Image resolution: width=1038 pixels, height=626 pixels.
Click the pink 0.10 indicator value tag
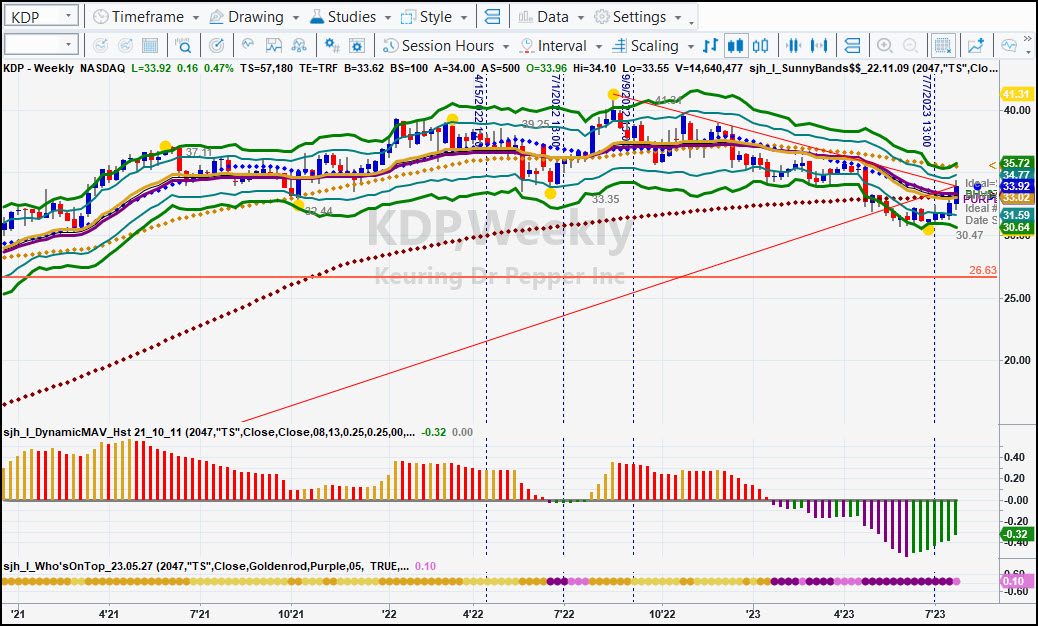click(1016, 582)
